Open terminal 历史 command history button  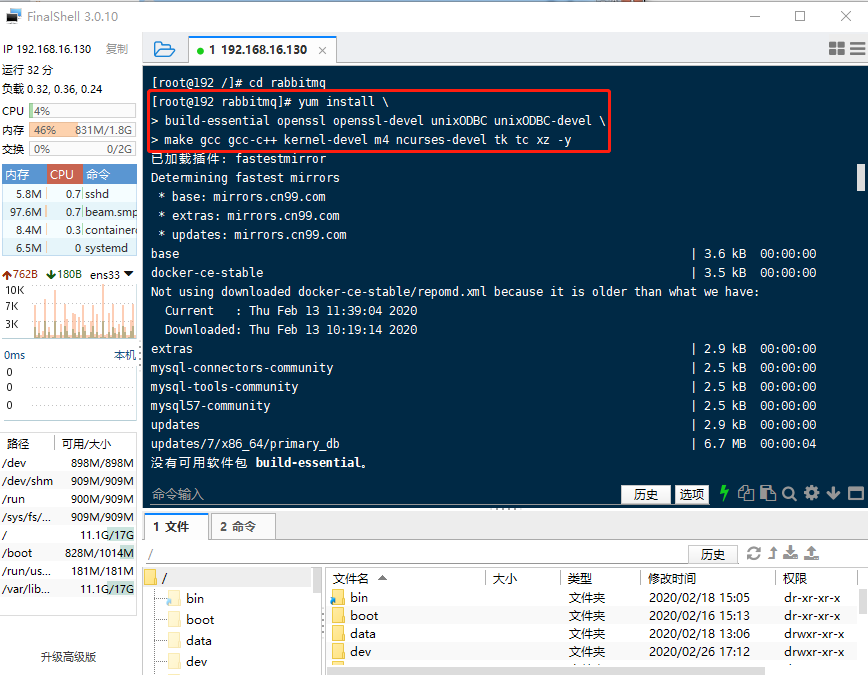point(645,494)
